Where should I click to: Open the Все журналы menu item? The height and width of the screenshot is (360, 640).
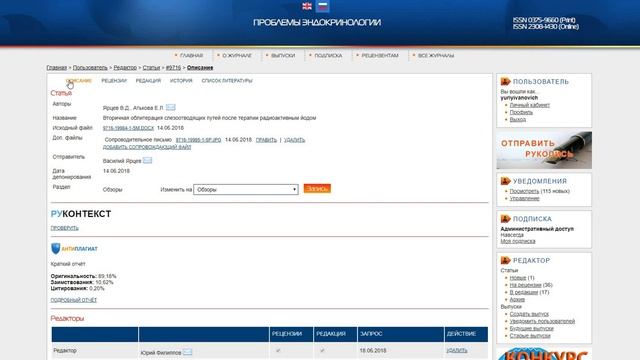pyautogui.click(x=436, y=56)
